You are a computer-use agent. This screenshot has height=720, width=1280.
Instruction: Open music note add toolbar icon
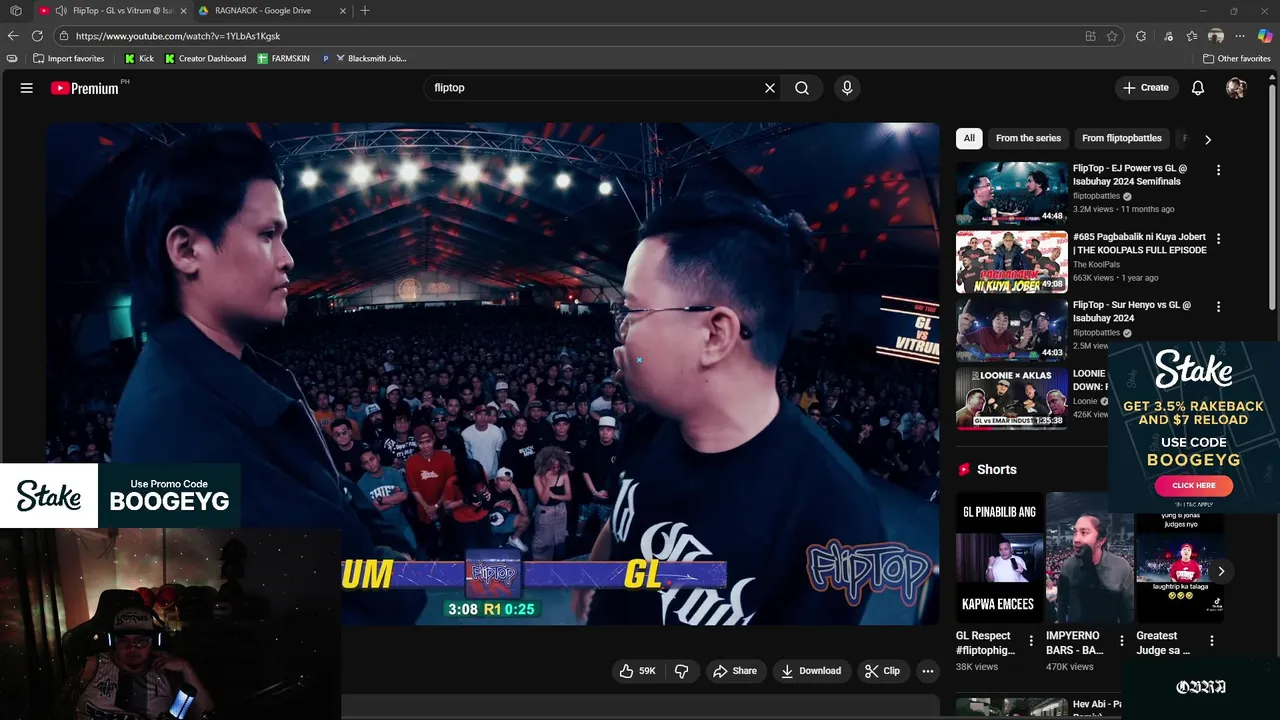1168,36
